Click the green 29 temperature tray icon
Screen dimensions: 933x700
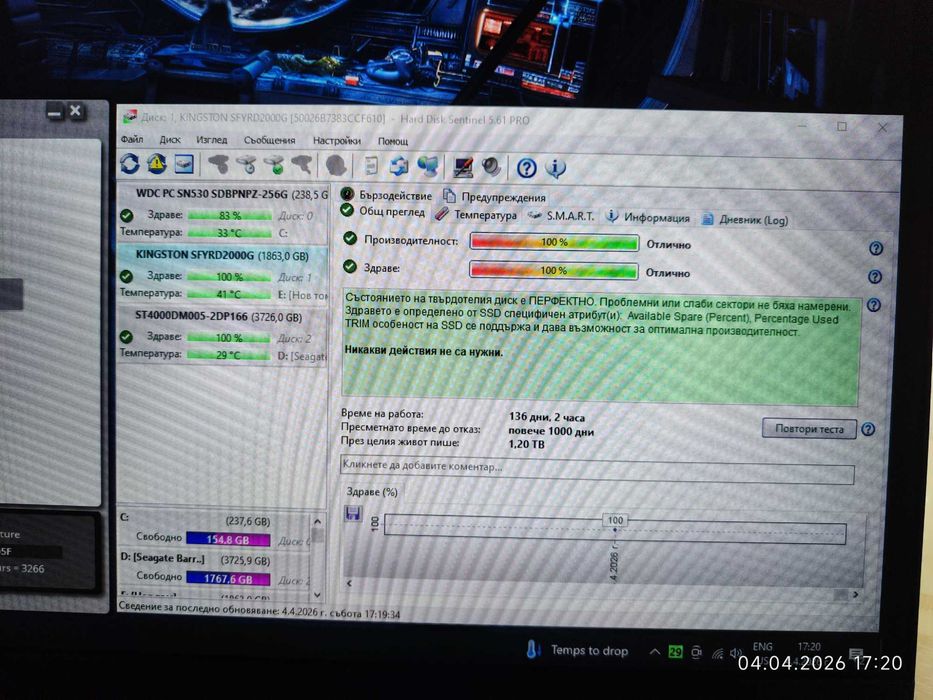coord(675,652)
